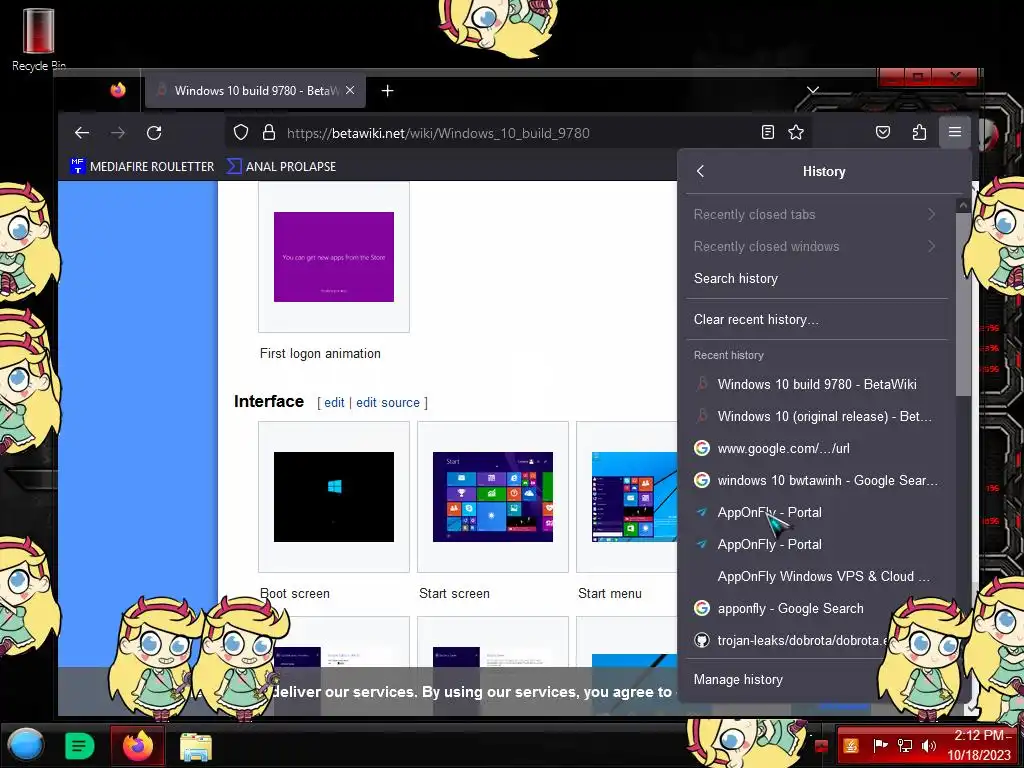
Task: Click Action Center flag tray icon
Action: coord(880,745)
